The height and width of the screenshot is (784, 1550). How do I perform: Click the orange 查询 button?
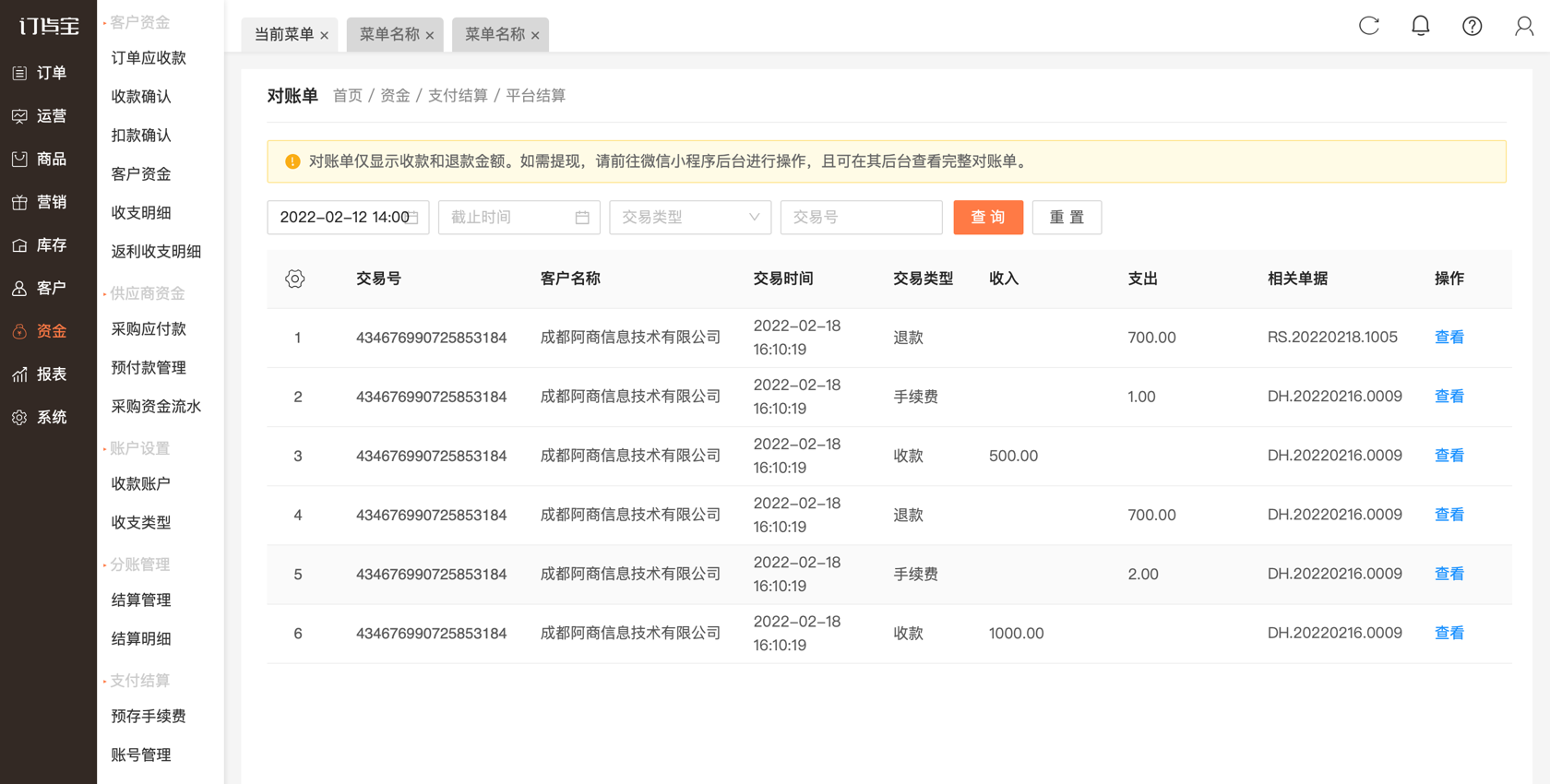[988, 218]
